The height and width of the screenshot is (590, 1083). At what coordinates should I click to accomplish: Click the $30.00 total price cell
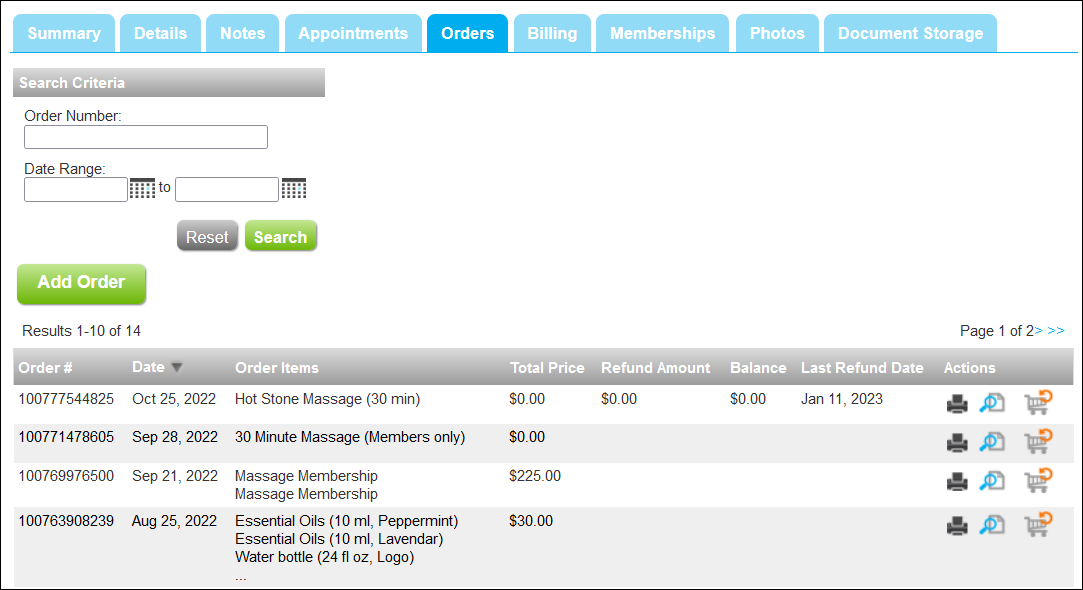pyautogui.click(x=530, y=520)
